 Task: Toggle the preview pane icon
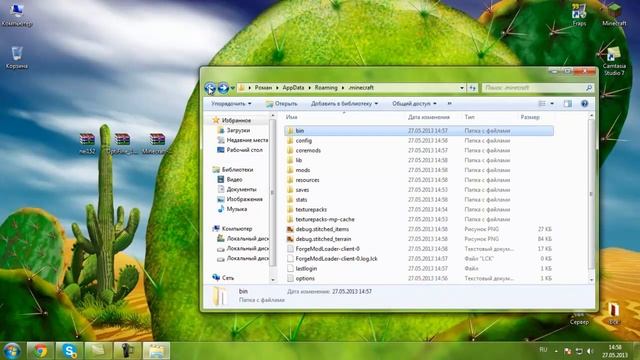pos(568,104)
